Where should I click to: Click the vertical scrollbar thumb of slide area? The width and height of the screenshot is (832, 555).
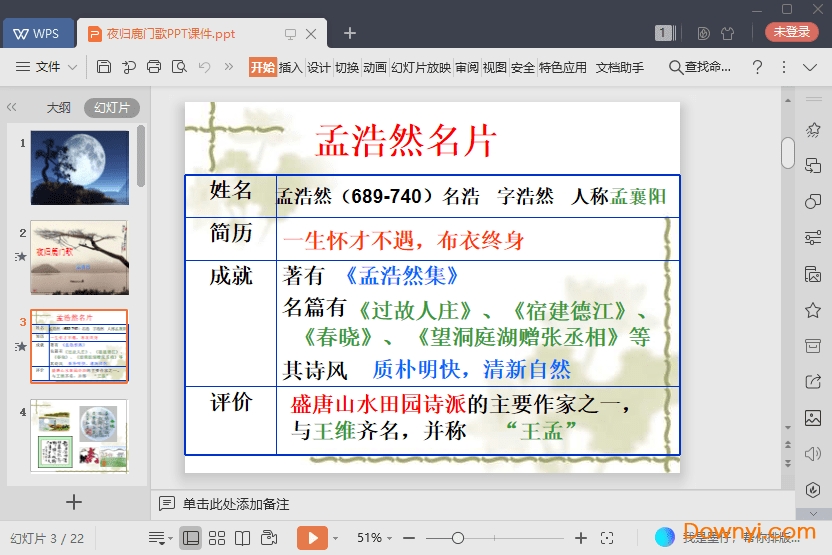tap(788, 153)
